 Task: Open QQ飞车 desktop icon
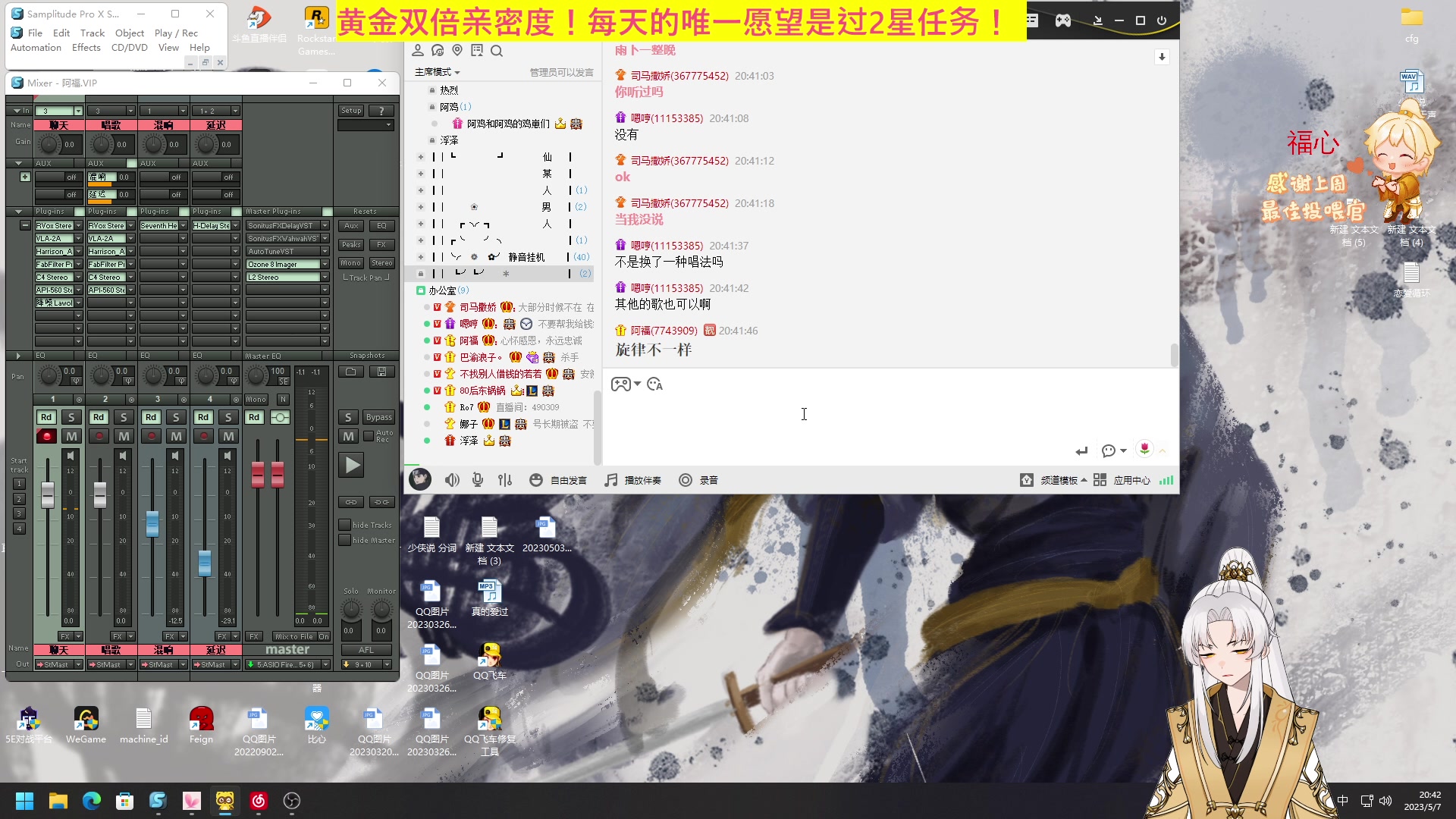click(490, 661)
